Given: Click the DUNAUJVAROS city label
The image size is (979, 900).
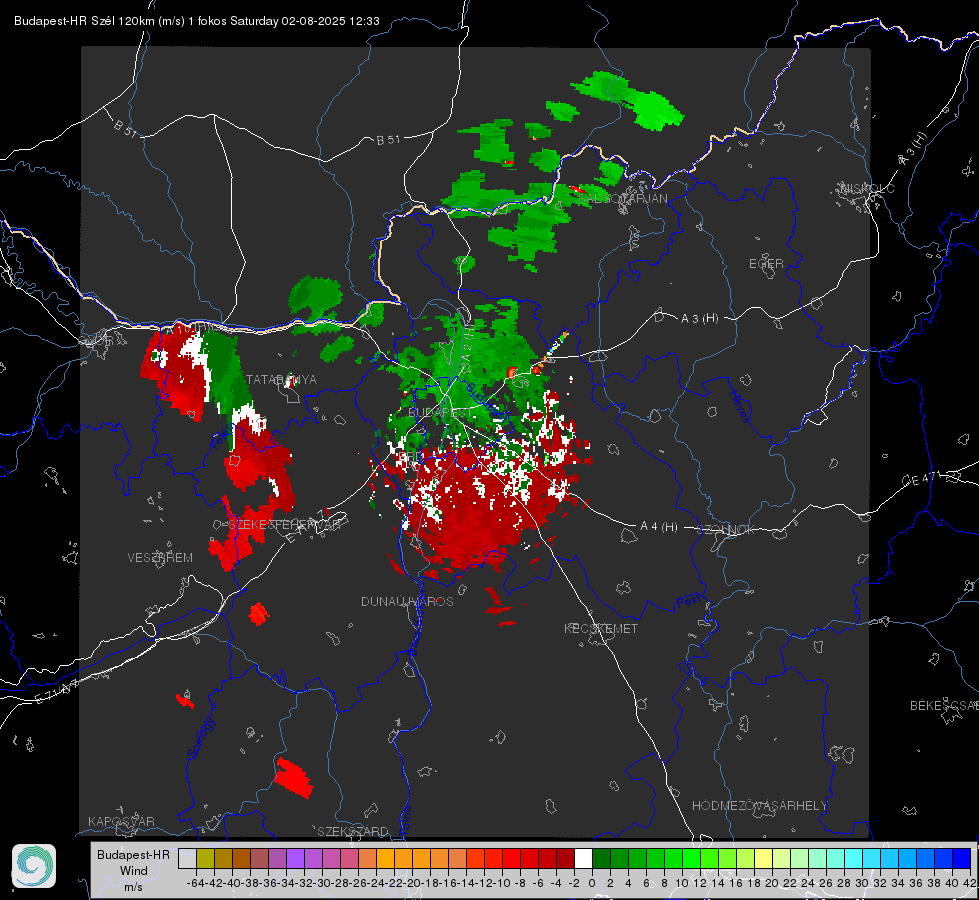Looking at the screenshot, I should coord(407,601).
